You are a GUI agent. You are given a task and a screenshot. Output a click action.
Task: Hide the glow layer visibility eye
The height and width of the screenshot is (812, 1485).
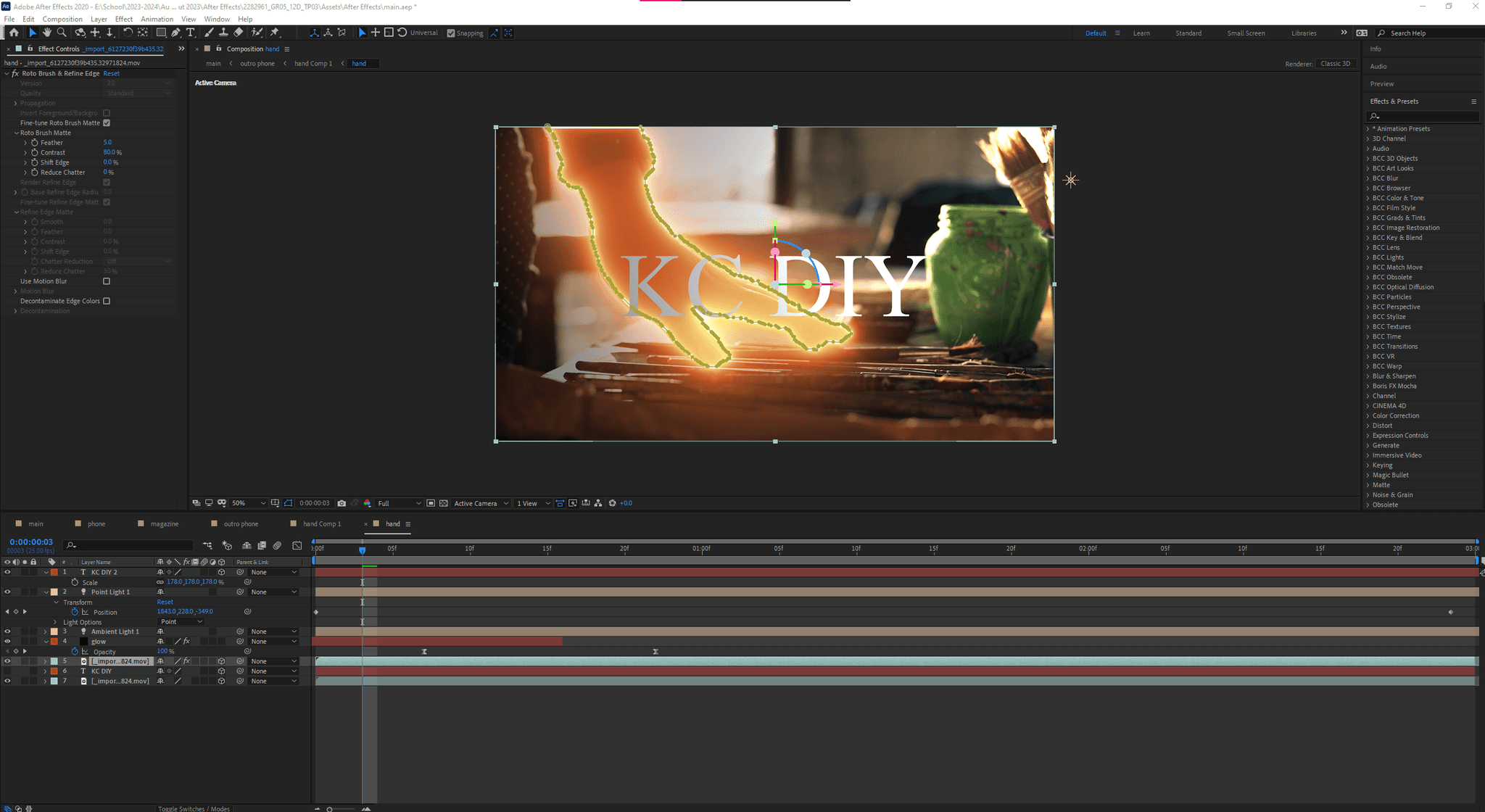pyautogui.click(x=7, y=642)
